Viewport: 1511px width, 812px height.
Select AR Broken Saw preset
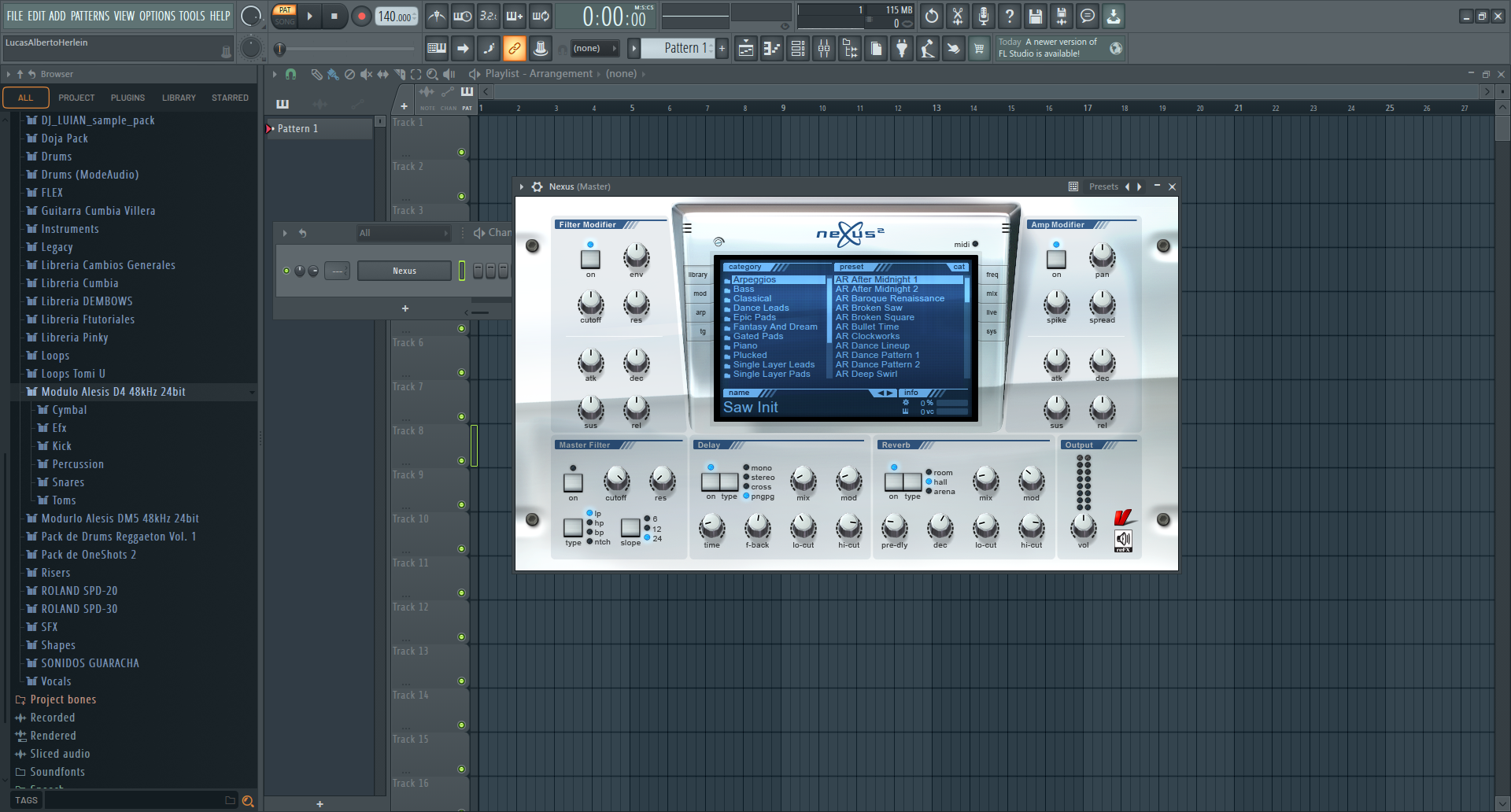tap(869, 308)
